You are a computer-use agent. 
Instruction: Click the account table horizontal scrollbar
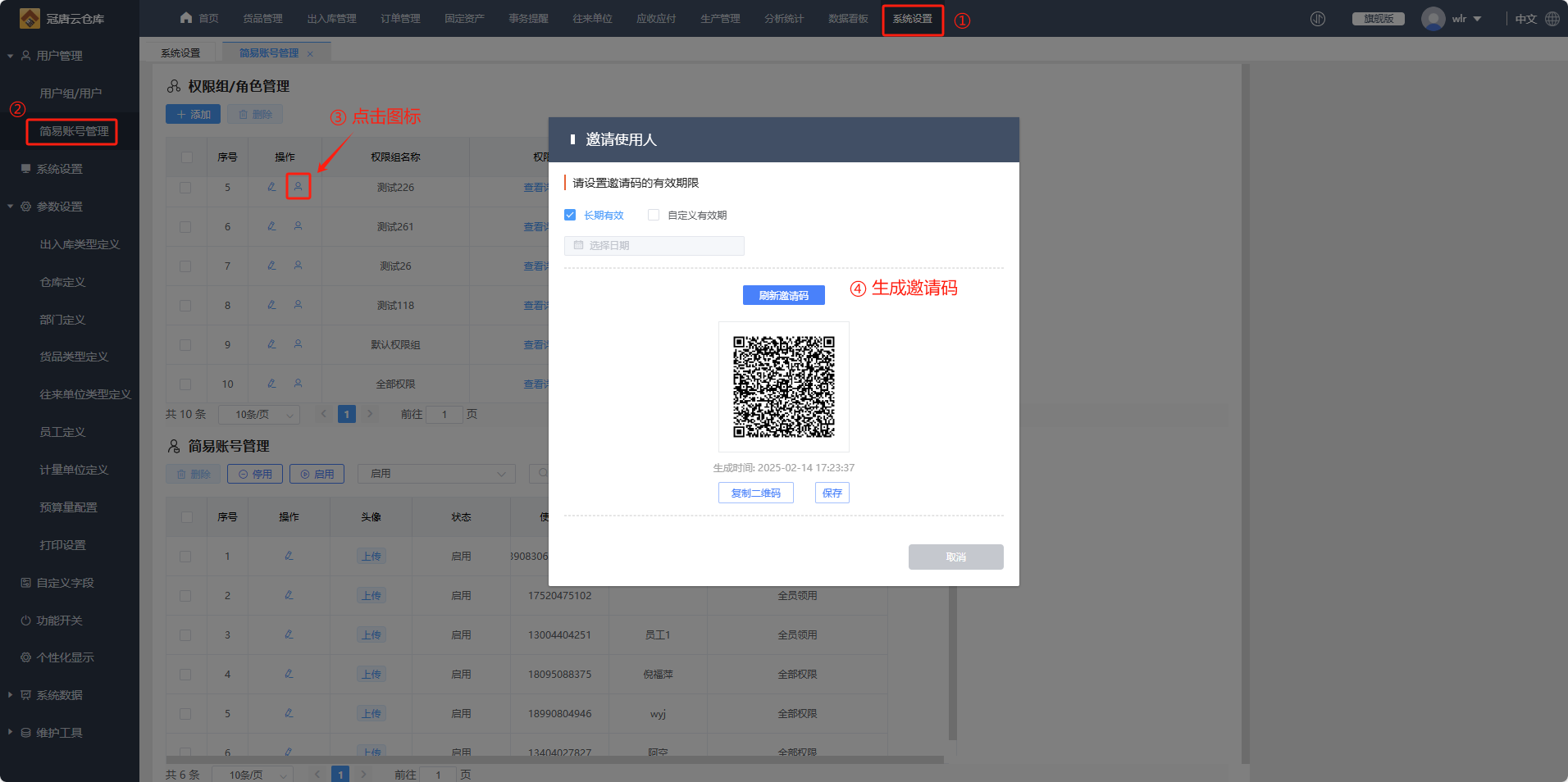coord(554,760)
